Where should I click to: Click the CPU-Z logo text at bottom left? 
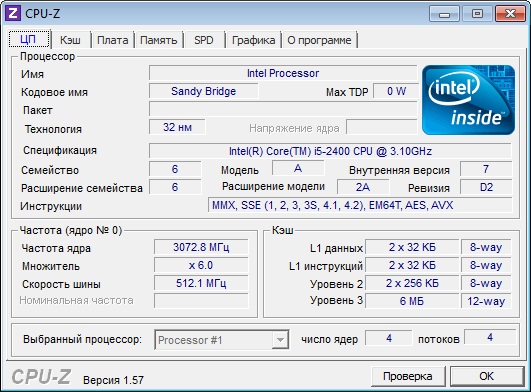point(41,376)
